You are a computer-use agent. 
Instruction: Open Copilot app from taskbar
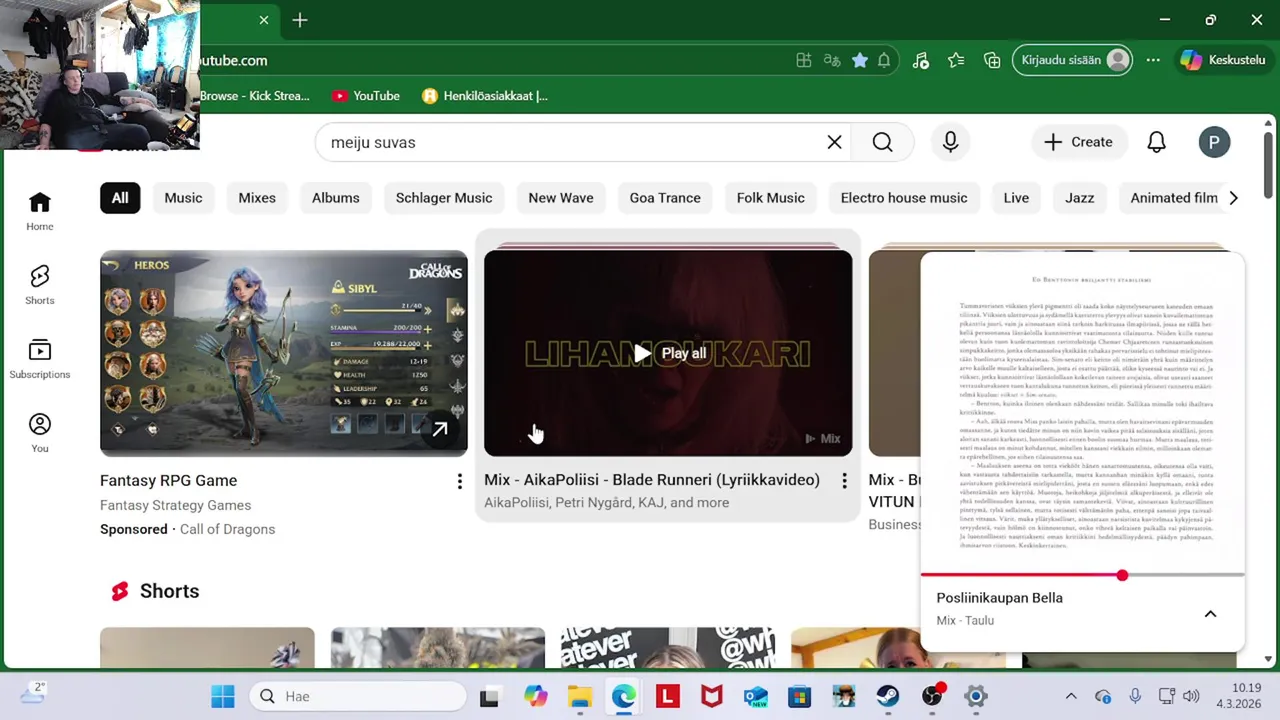(535, 696)
